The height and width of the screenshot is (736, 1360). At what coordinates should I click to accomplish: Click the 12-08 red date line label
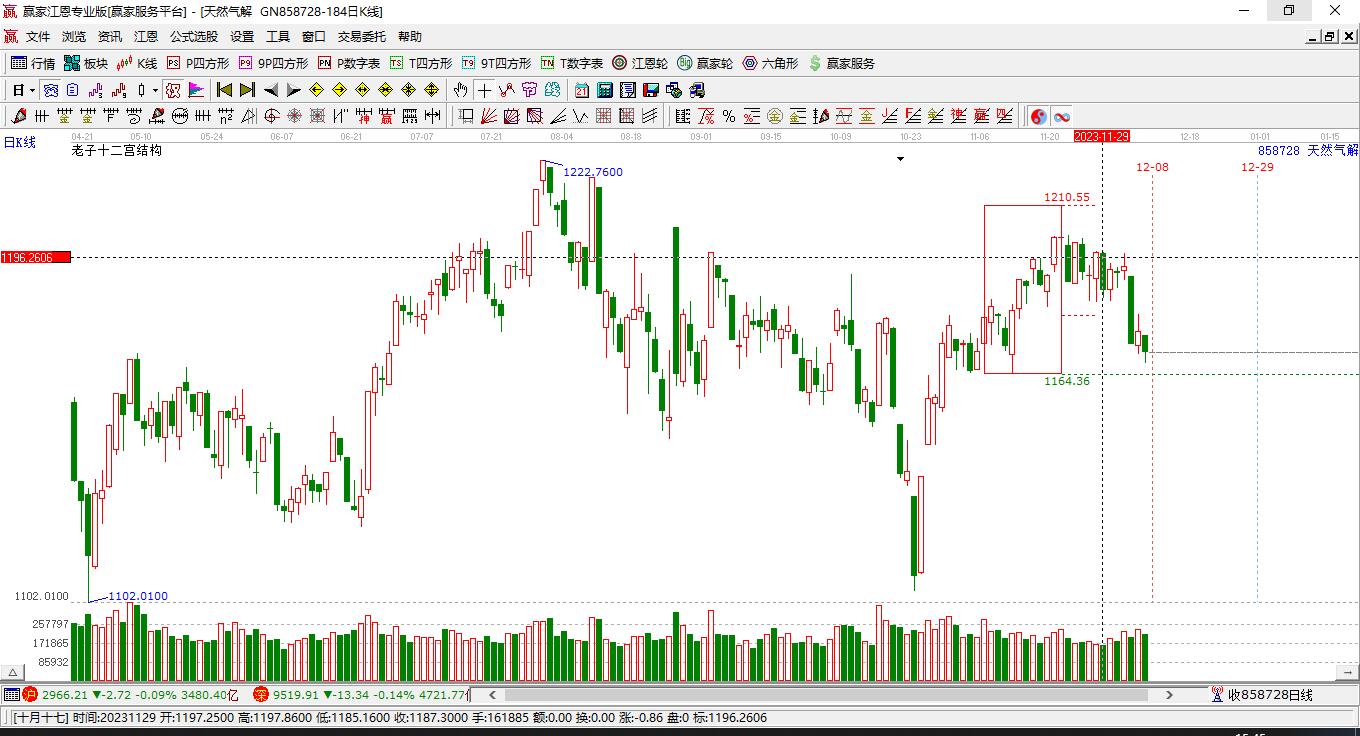point(1152,167)
